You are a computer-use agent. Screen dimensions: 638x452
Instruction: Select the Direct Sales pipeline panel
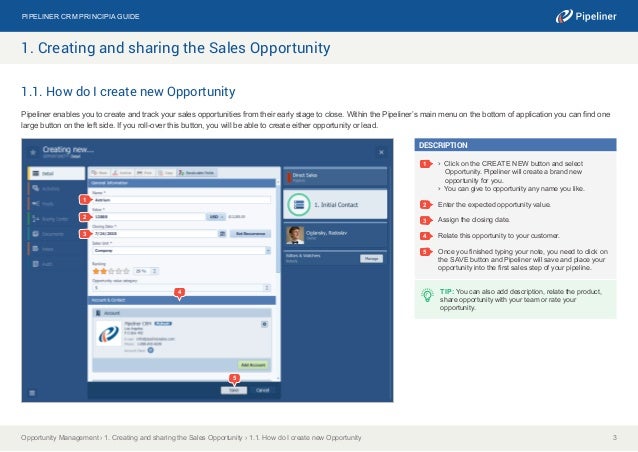click(335, 177)
